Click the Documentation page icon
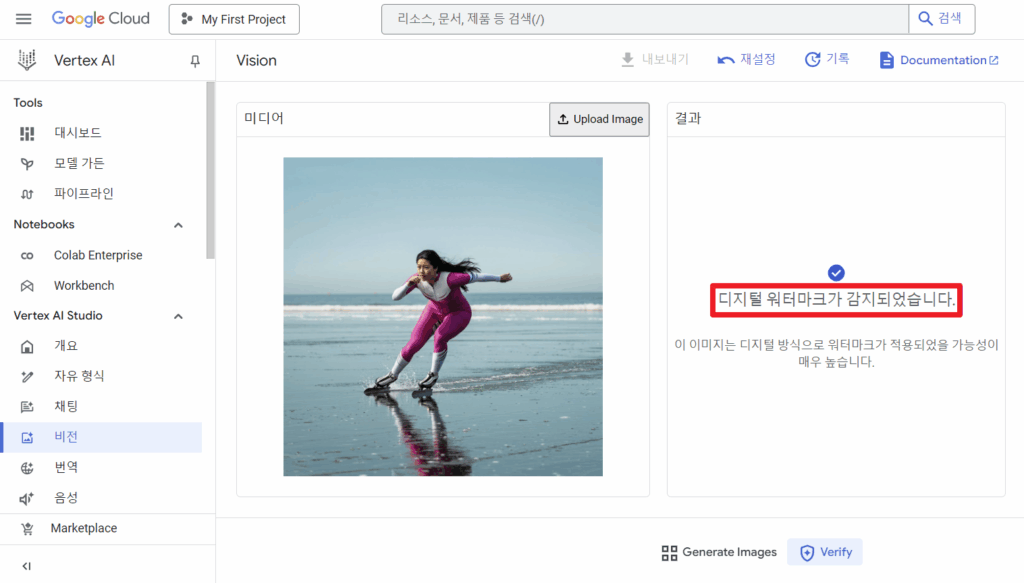The height and width of the screenshot is (583, 1024). click(886, 60)
